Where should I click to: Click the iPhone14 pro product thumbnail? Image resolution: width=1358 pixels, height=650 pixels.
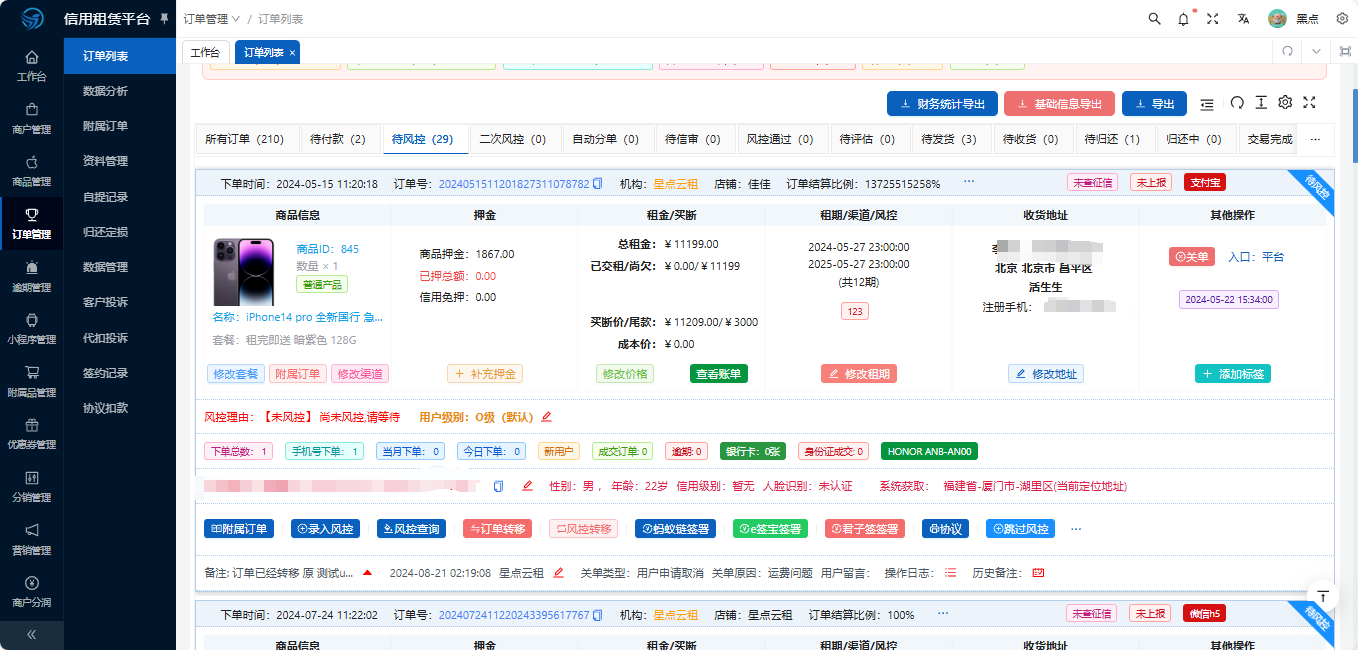(244, 271)
